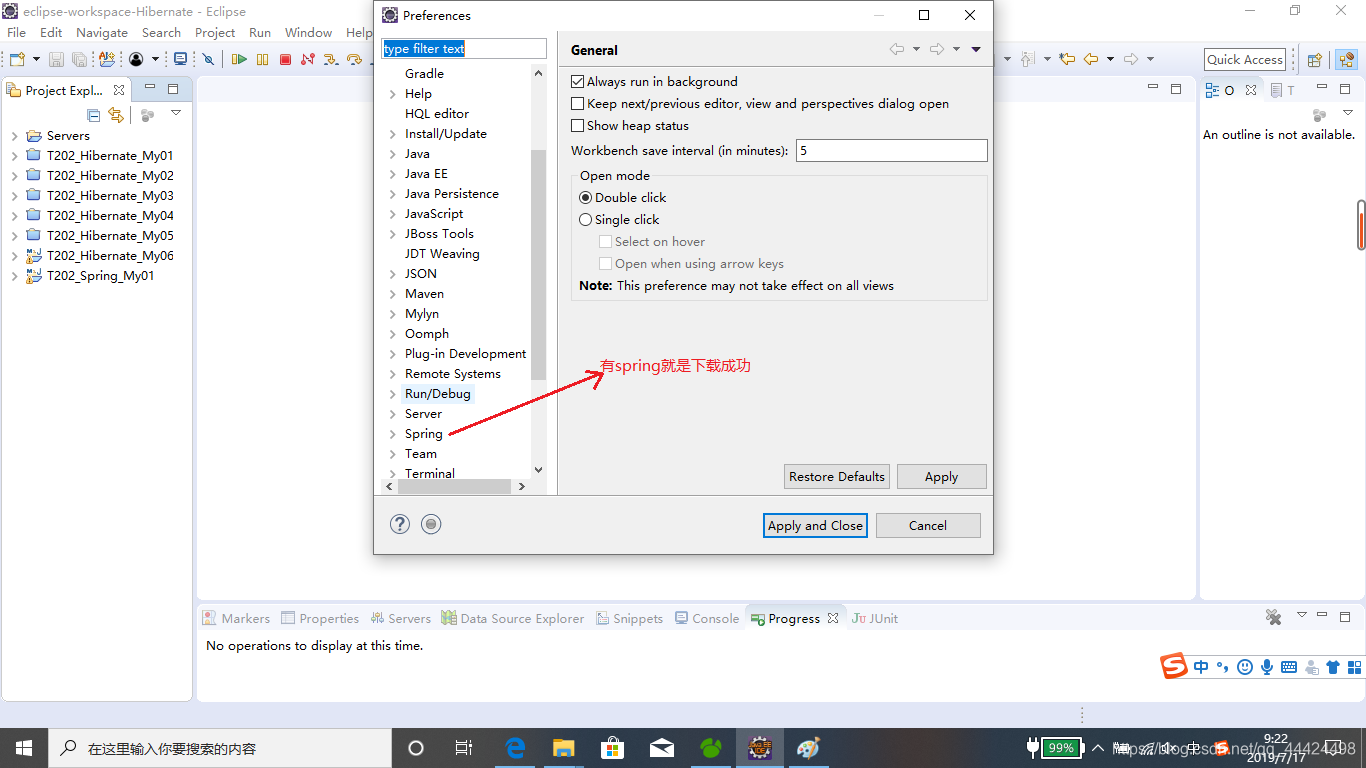1366x768 pixels.
Task: Open Microsoft Edge from taskbar
Action: (x=515, y=747)
